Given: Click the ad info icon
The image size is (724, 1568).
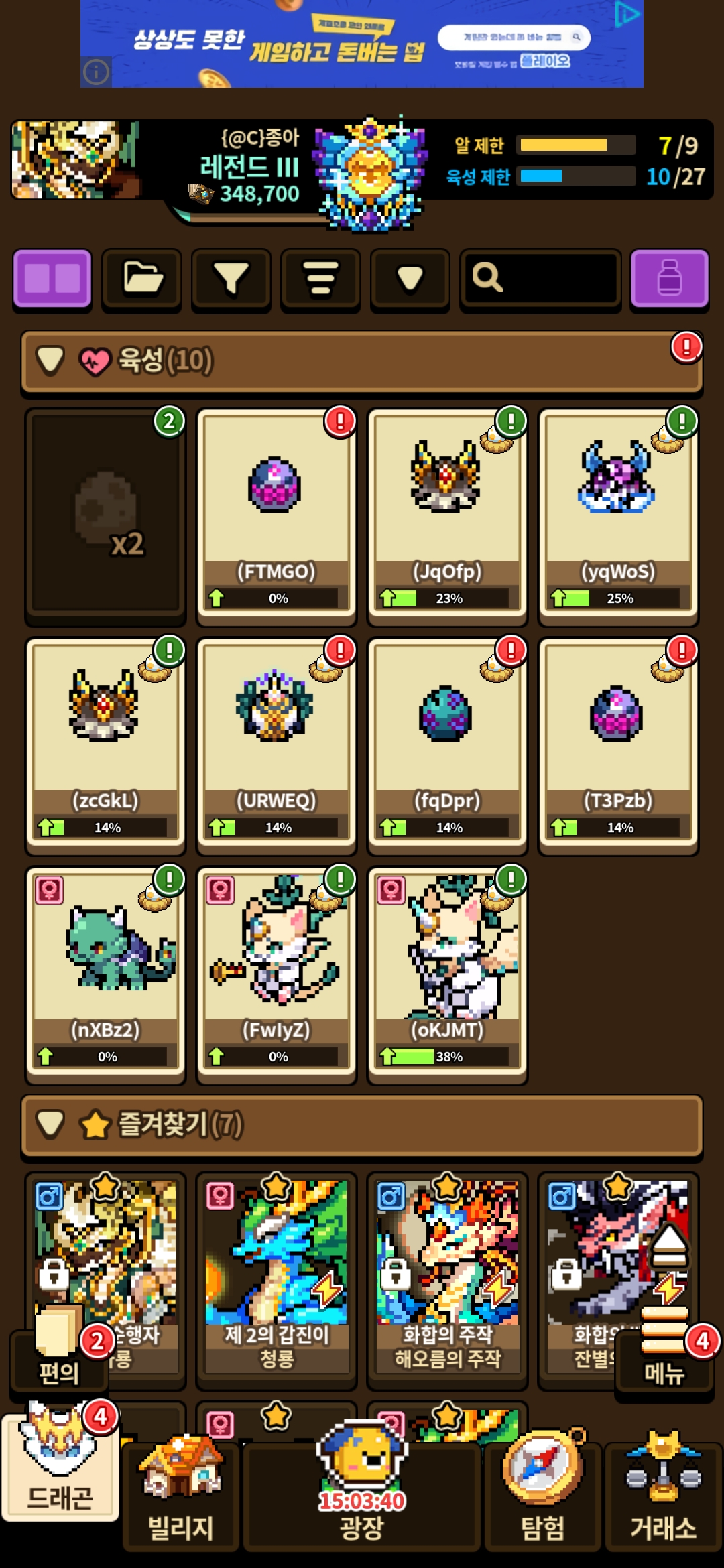Looking at the screenshot, I should coord(97,72).
